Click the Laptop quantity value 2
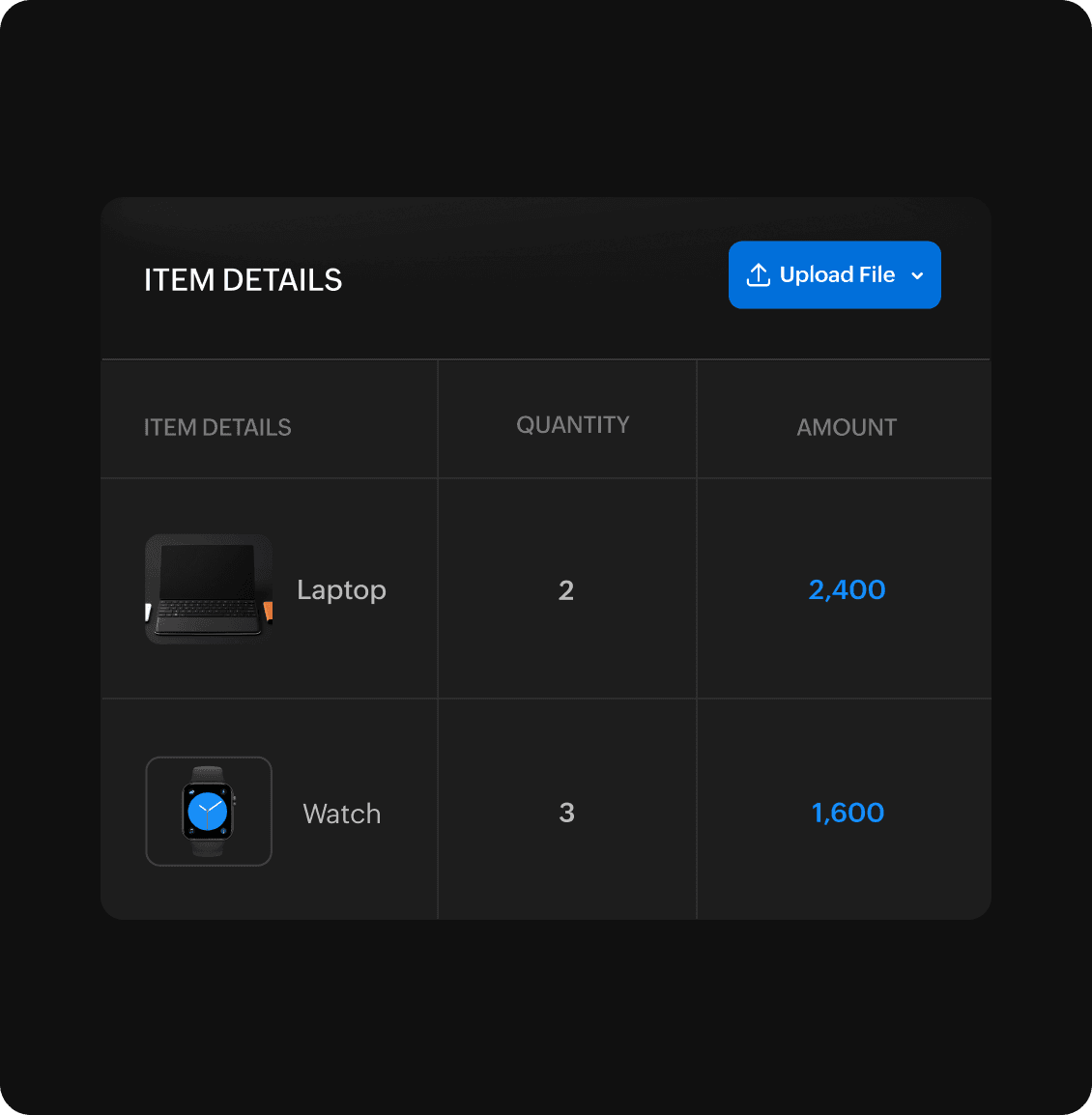 [566, 590]
